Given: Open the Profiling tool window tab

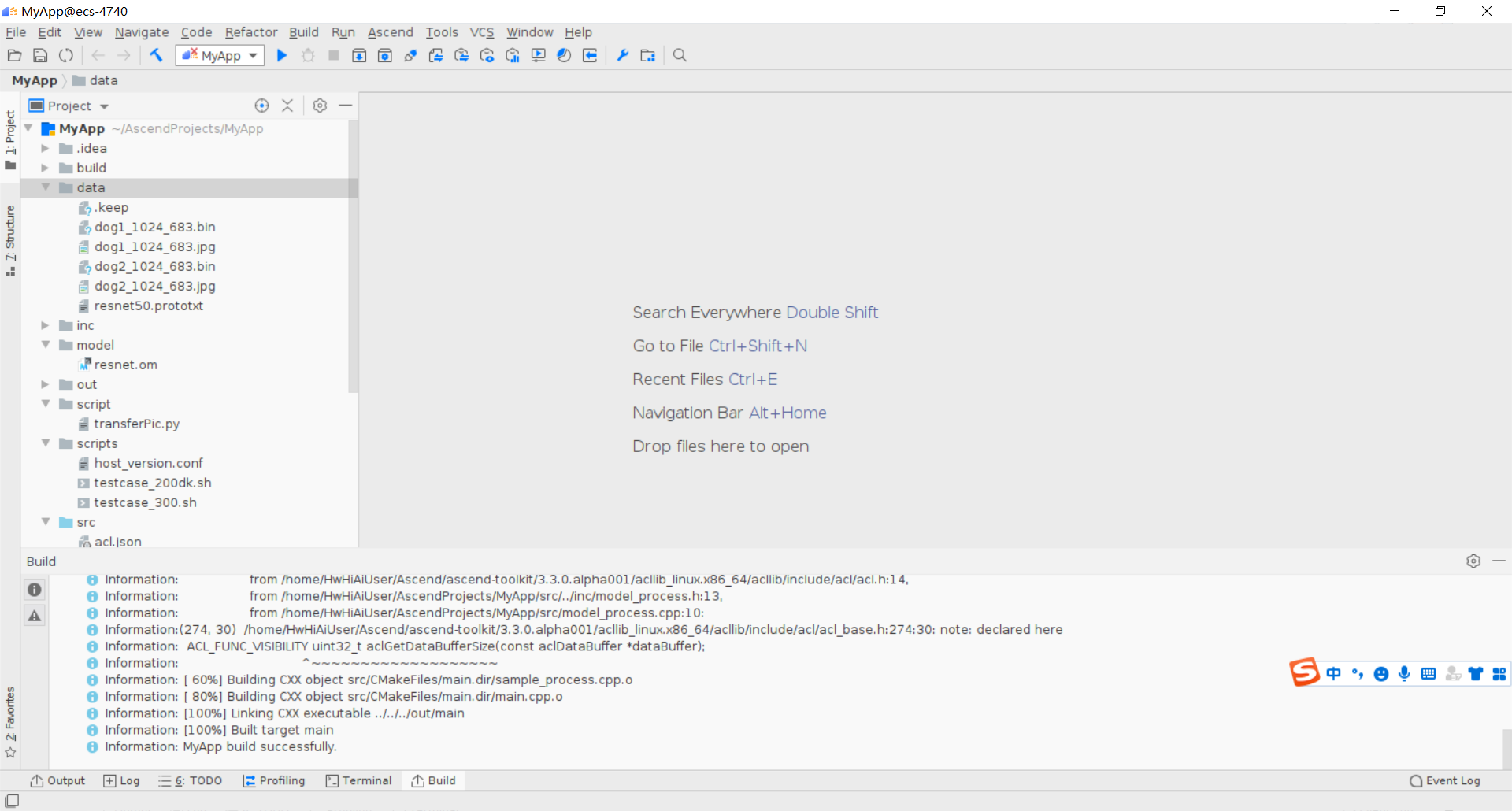Looking at the screenshot, I should click(x=274, y=780).
